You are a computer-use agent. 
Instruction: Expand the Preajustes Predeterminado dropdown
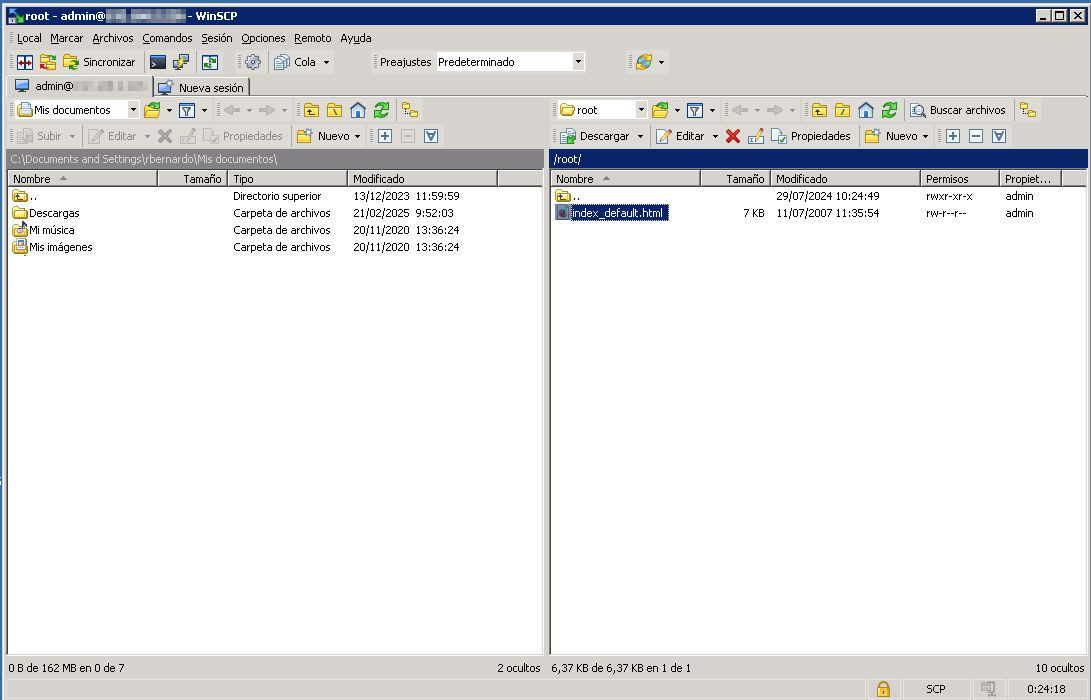pyautogui.click(x=577, y=62)
